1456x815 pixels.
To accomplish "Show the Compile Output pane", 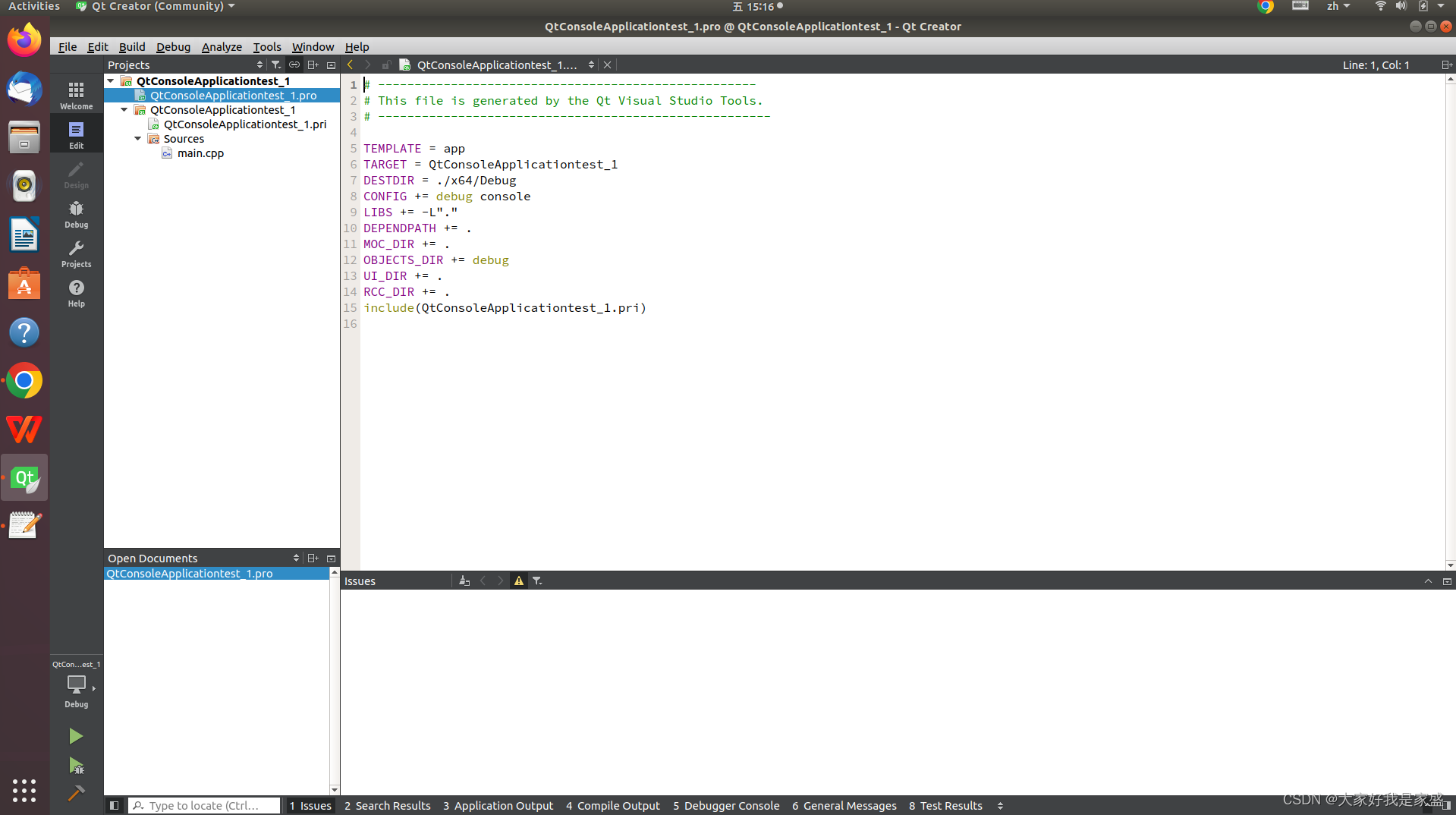I will pyautogui.click(x=613, y=806).
